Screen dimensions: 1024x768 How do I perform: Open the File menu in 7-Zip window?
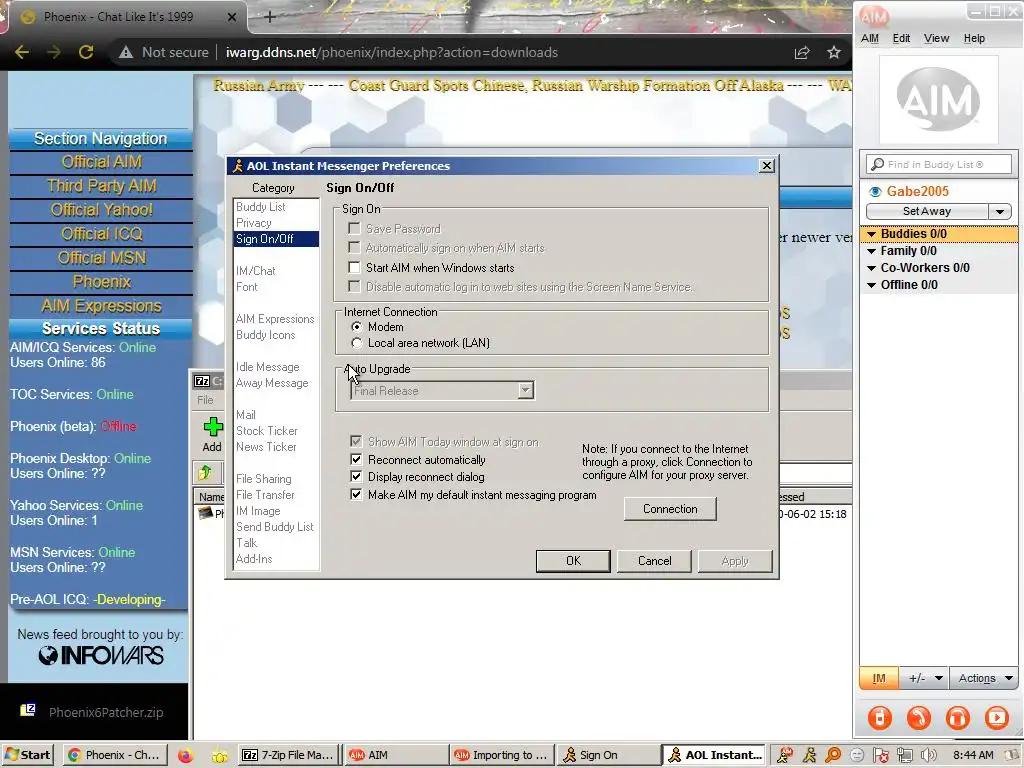(205, 400)
